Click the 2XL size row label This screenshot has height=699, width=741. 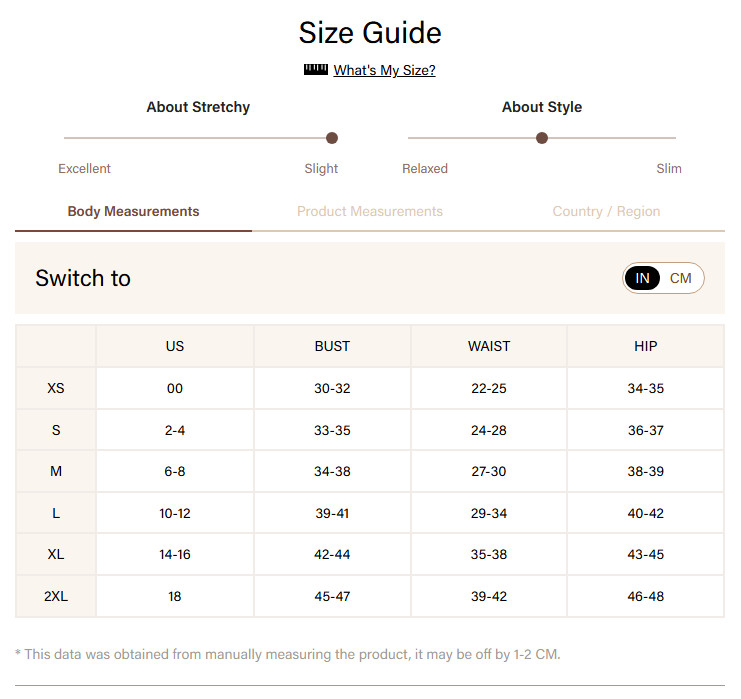click(56, 596)
